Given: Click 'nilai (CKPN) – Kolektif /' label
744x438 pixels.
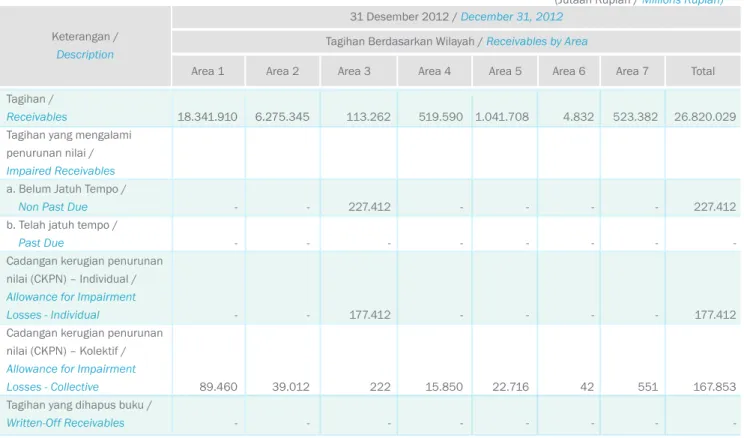Looking at the screenshot, I should [66, 351].
